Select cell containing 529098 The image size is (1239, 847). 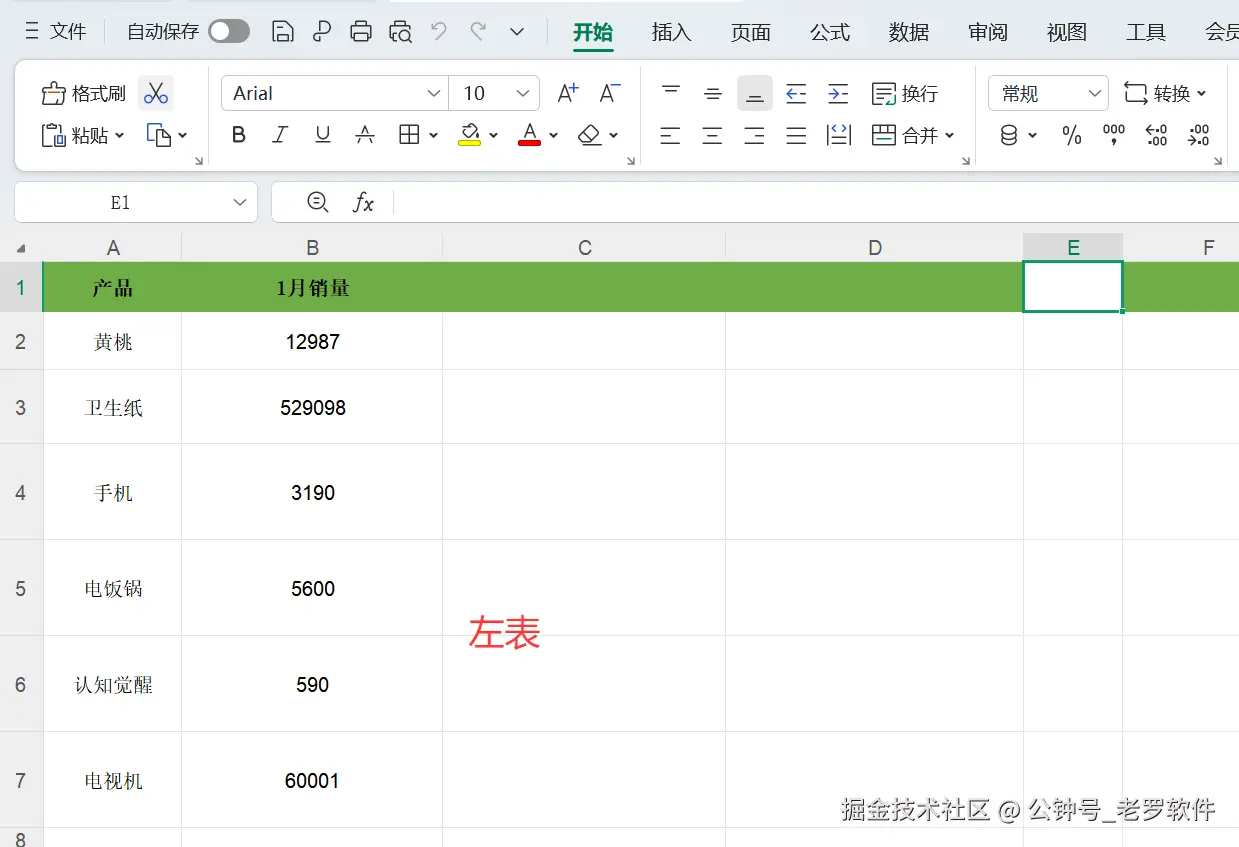click(312, 407)
